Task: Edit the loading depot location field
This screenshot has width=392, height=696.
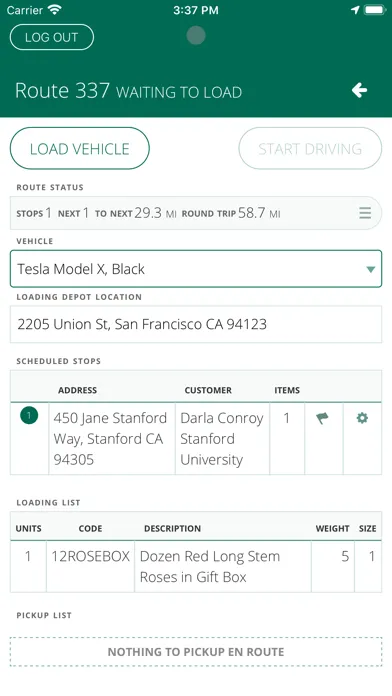Action: (x=196, y=324)
